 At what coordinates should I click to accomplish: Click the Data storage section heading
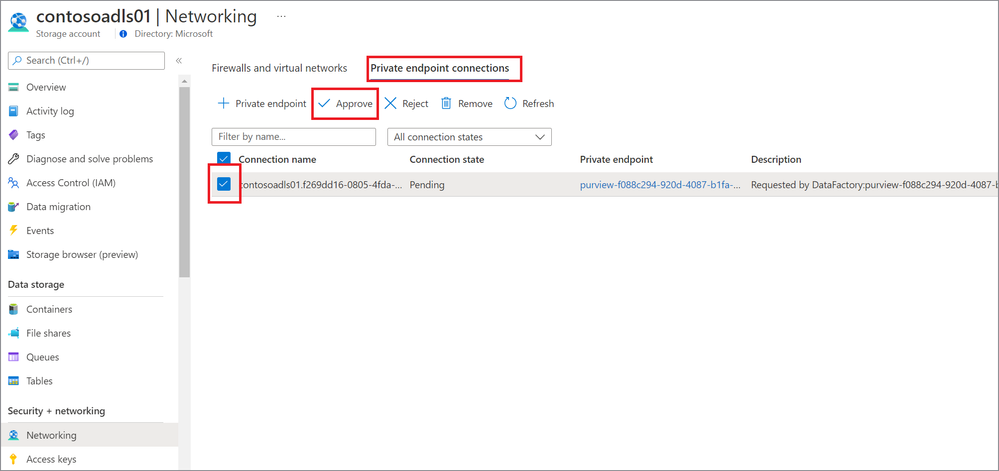pos(36,284)
